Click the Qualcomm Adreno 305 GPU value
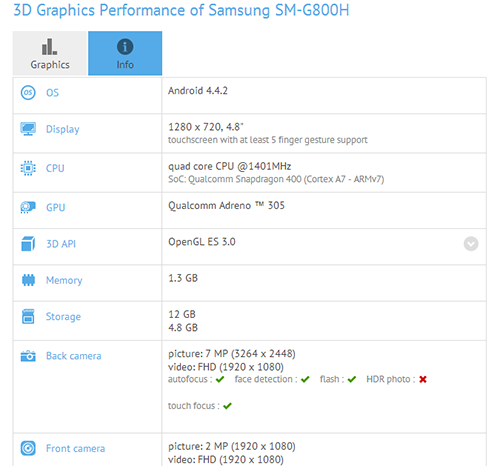500x466 pixels. [x=226, y=205]
